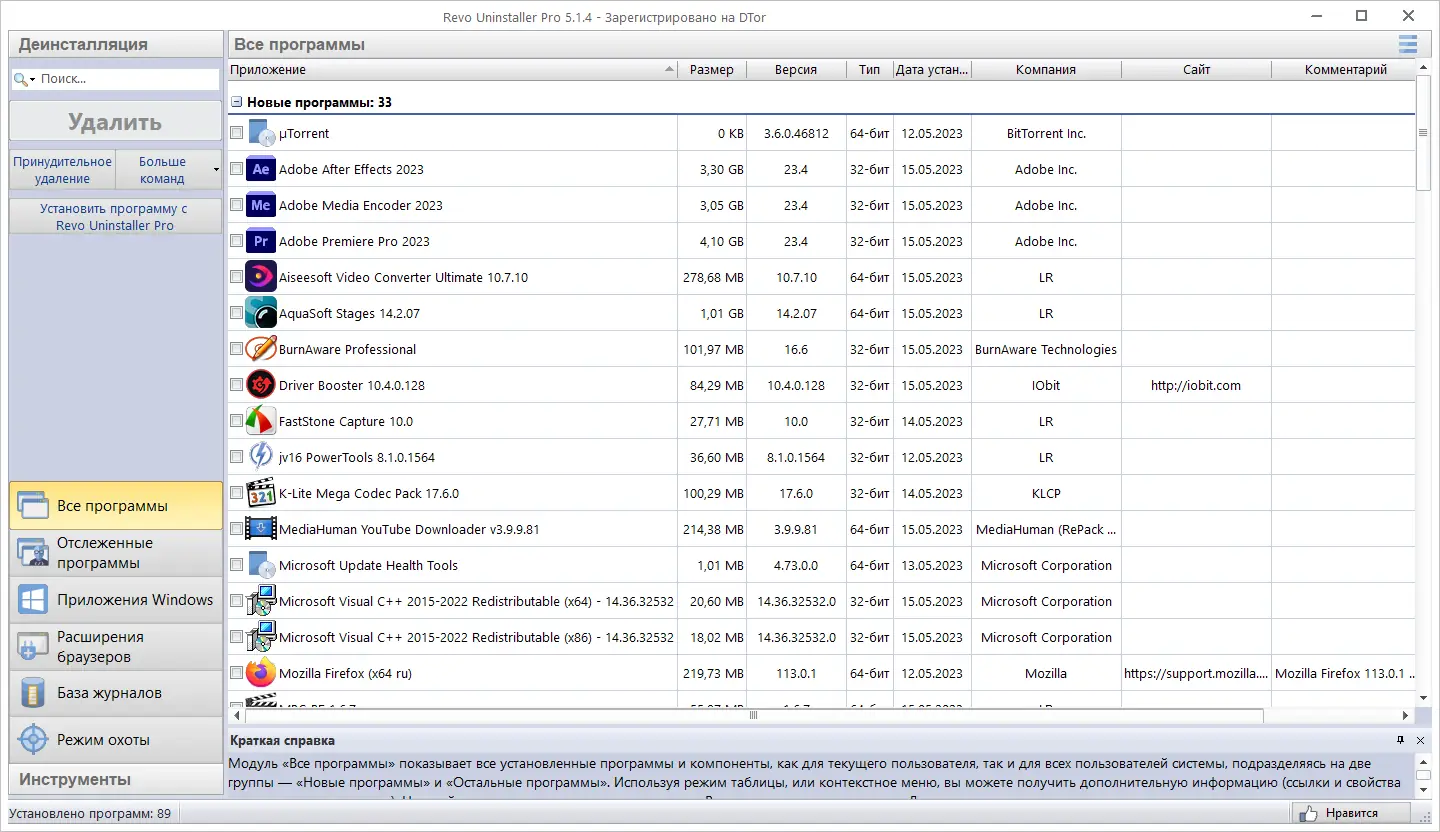This screenshot has width=1440, height=832.
Task: Click the vertical scrollbar thumb of the program list
Action: pyautogui.click(x=1424, y=133)
